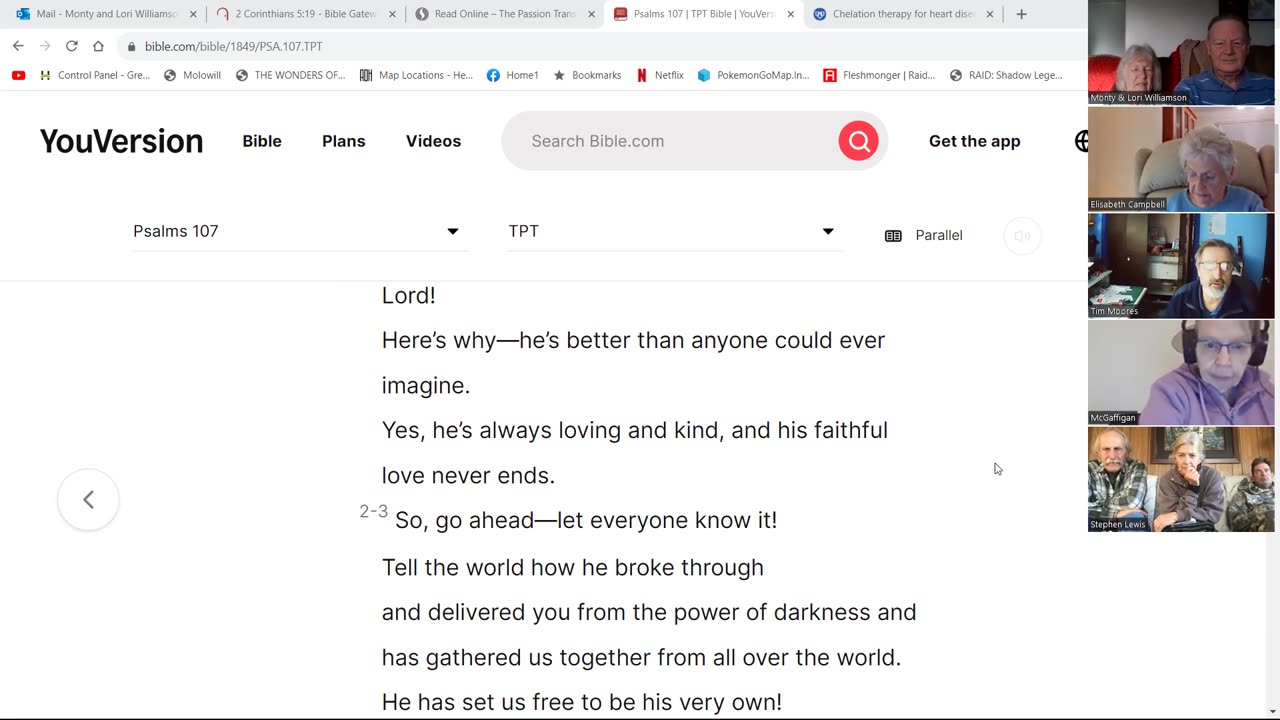Select McGaffigan video tile

pyautogui.click(x=1181, y=372)
